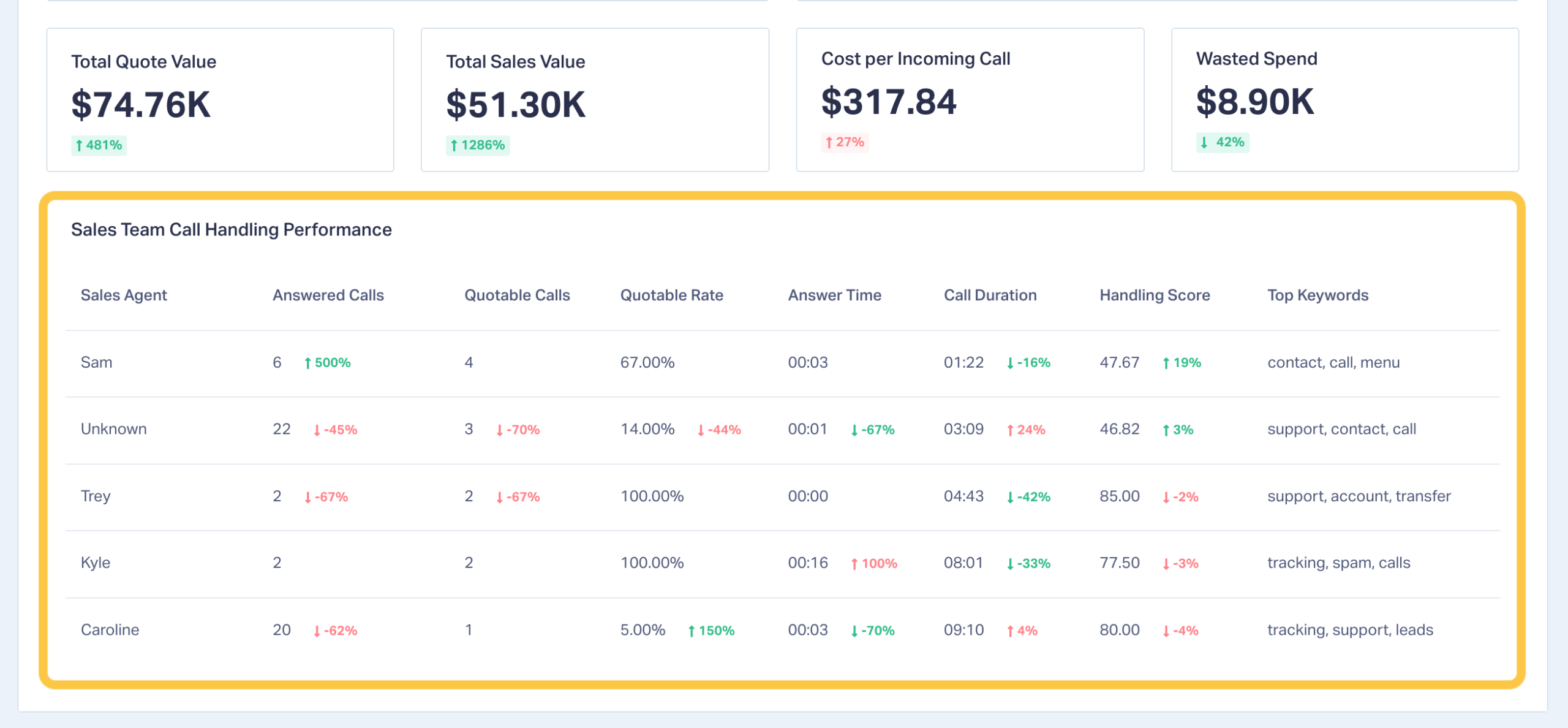Select the Total Quote Value card

coord(220,99)
